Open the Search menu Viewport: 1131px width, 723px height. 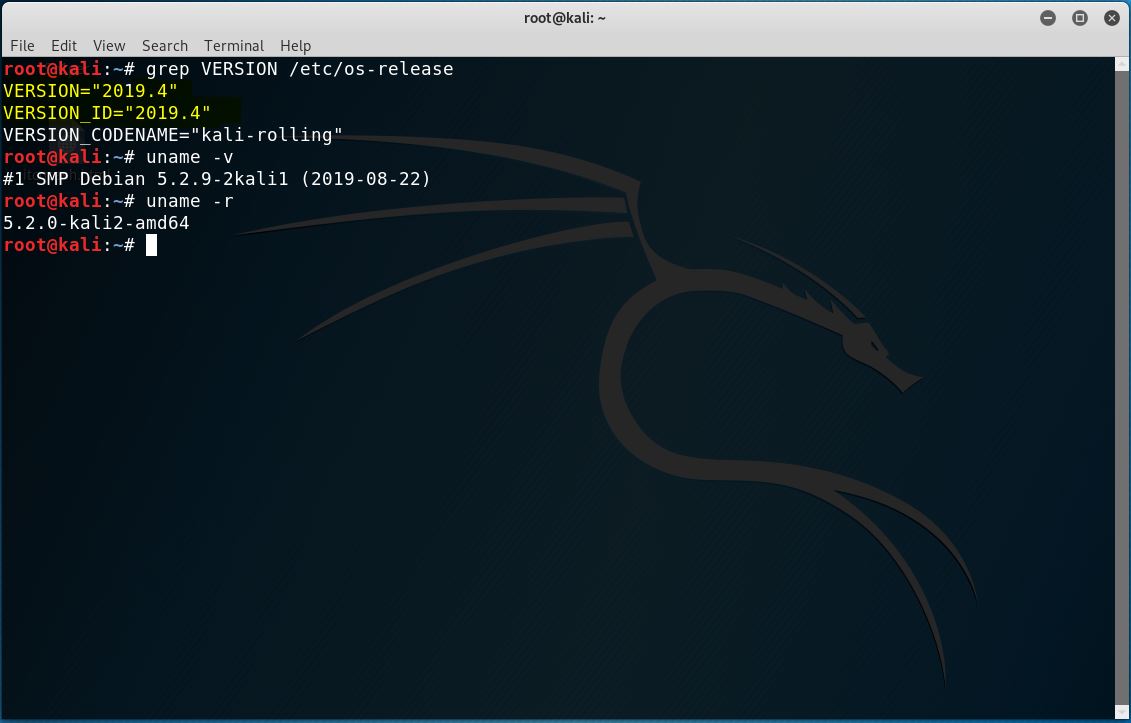click(x=165, y=45)
